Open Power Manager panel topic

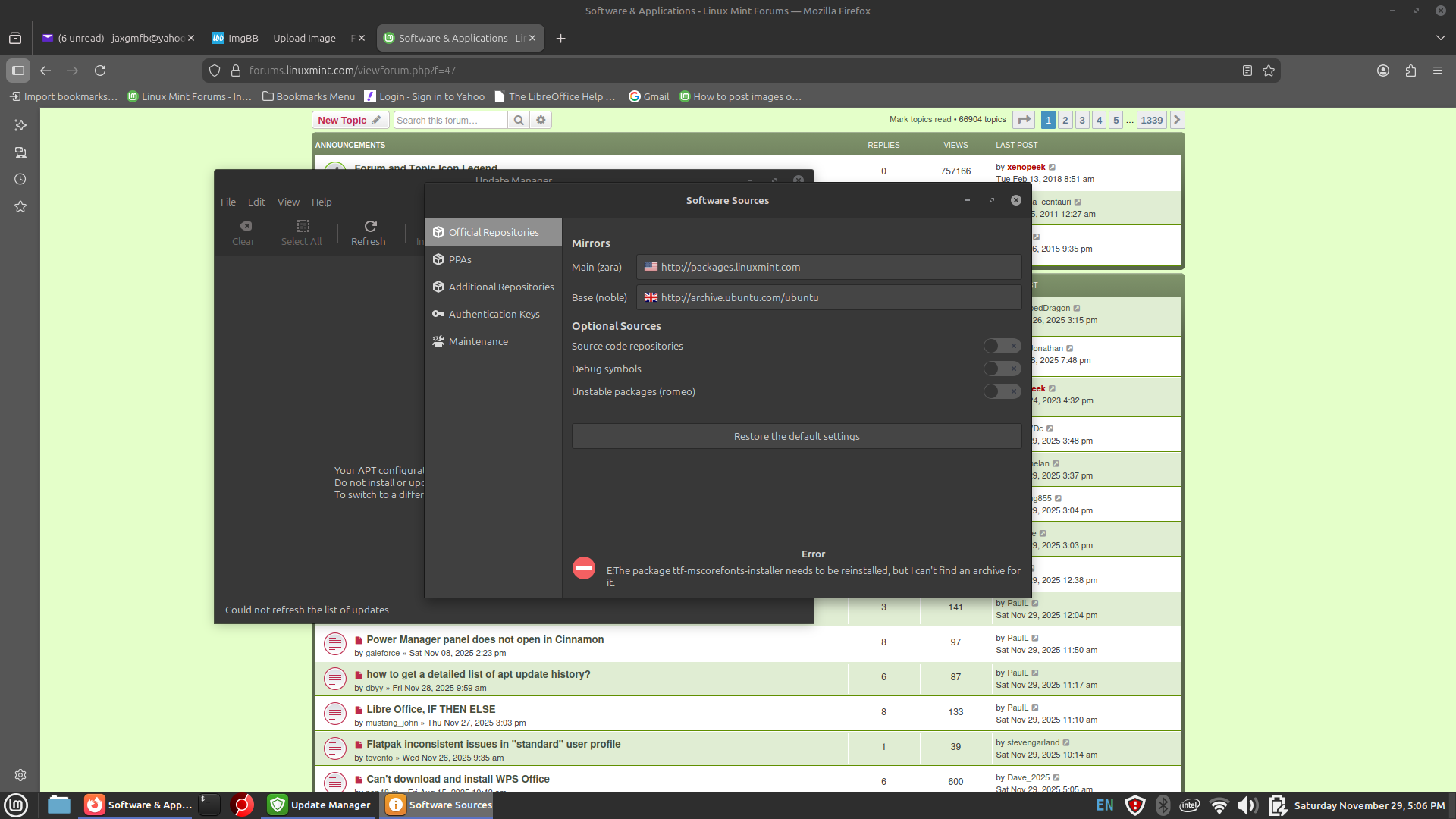point(485,639)
